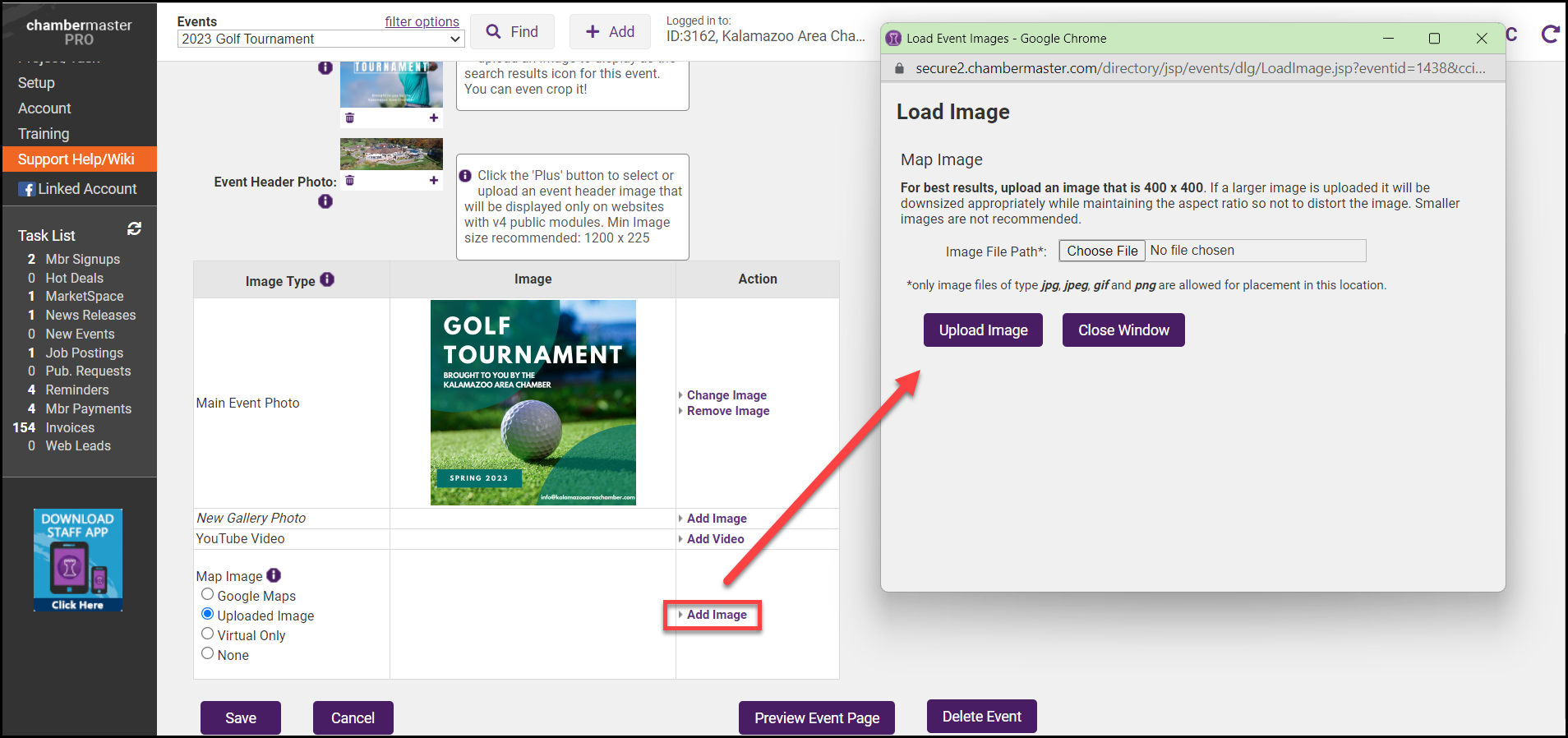This screenshot has height=738, width=1568.
Task: Select the Virtual Only radio option
Action: [208, 634]
